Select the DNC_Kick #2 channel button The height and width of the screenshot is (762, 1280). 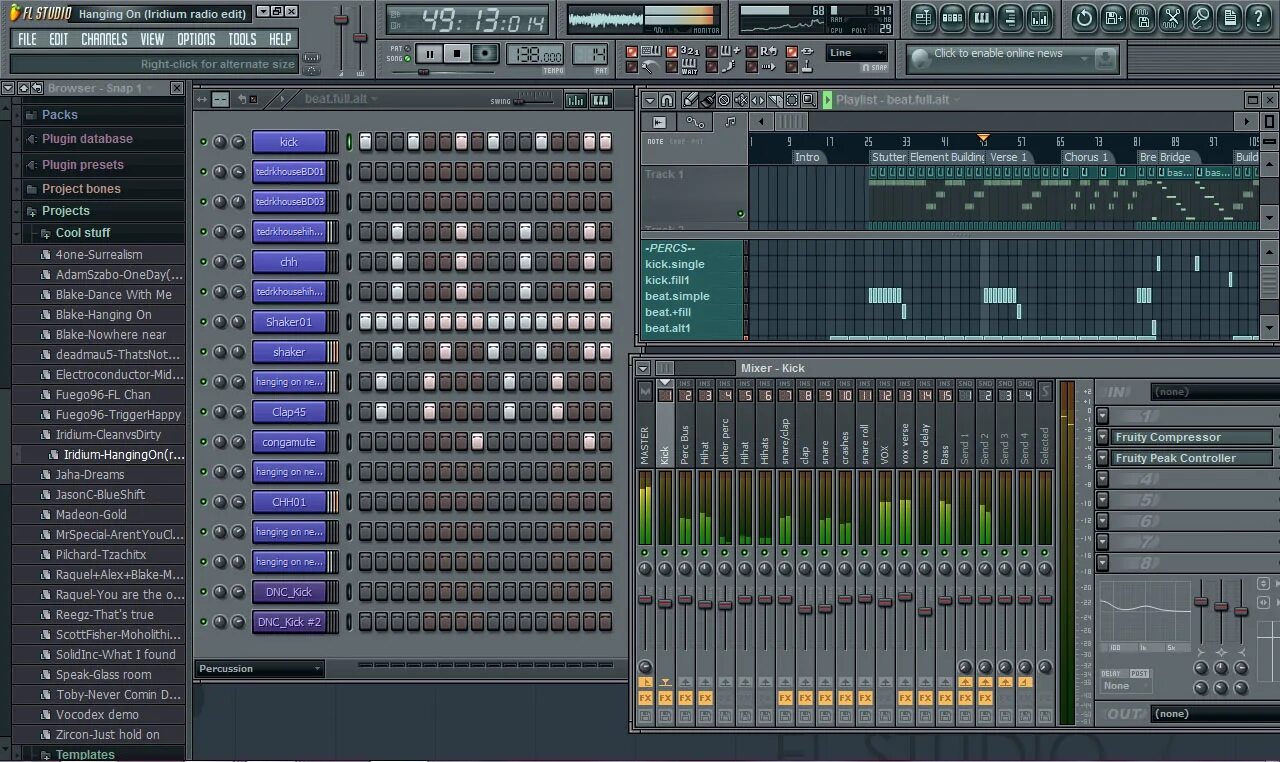click(289, 622)
